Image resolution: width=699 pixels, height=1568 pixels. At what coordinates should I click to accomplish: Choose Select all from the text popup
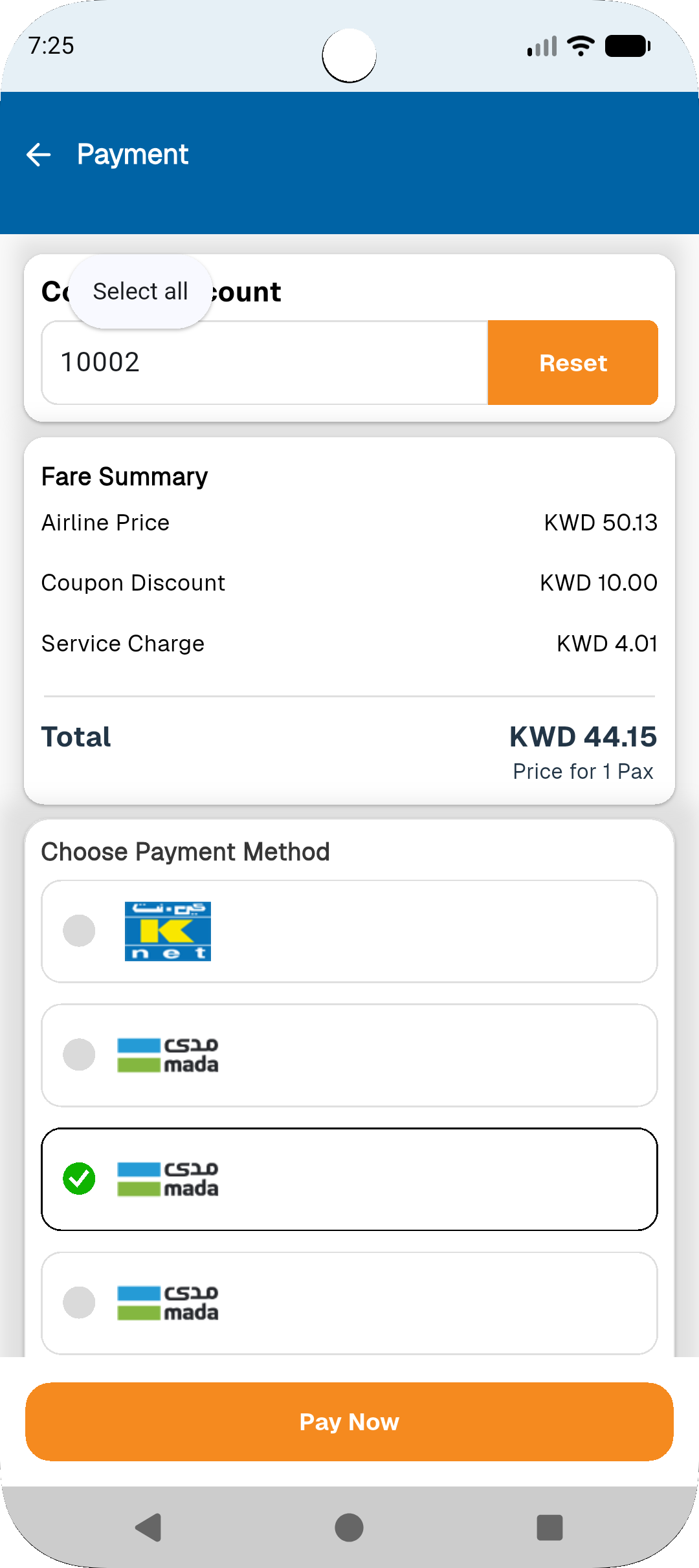click(x=140, y=292)
